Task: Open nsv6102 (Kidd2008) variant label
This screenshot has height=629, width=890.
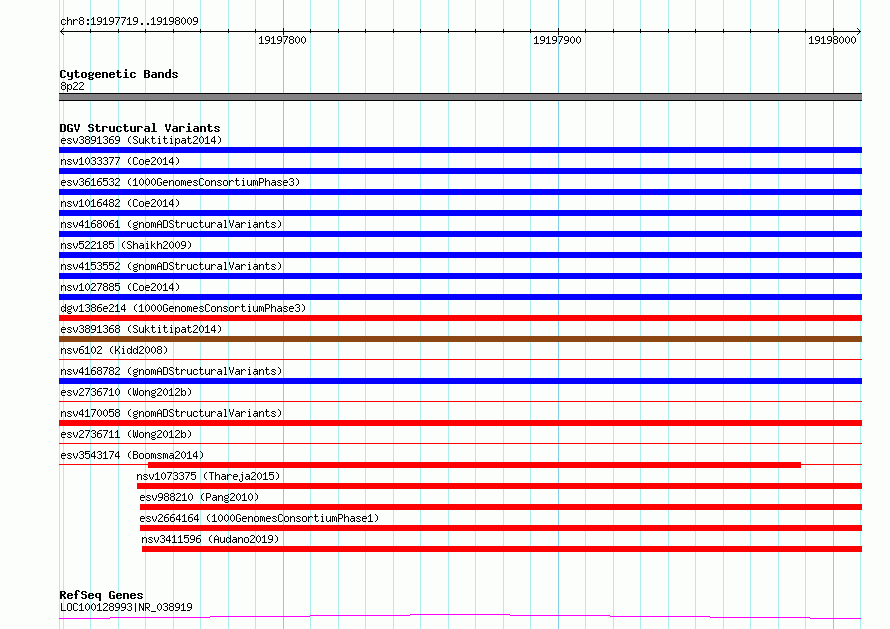Action: click(114, 350)
